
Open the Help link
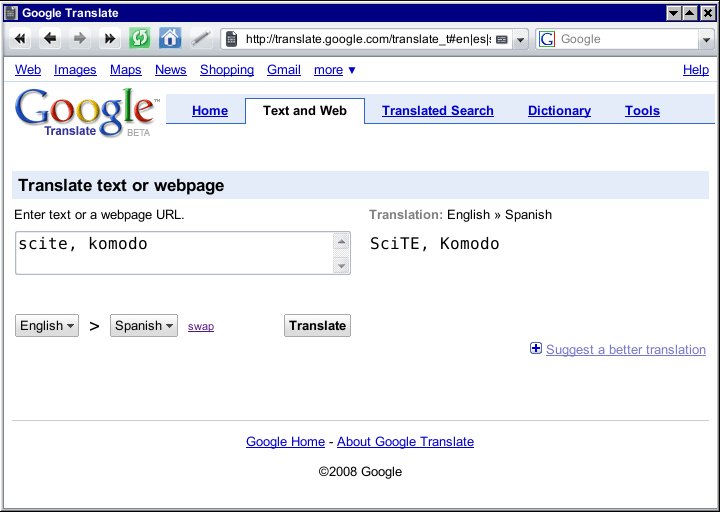[696, 70]
